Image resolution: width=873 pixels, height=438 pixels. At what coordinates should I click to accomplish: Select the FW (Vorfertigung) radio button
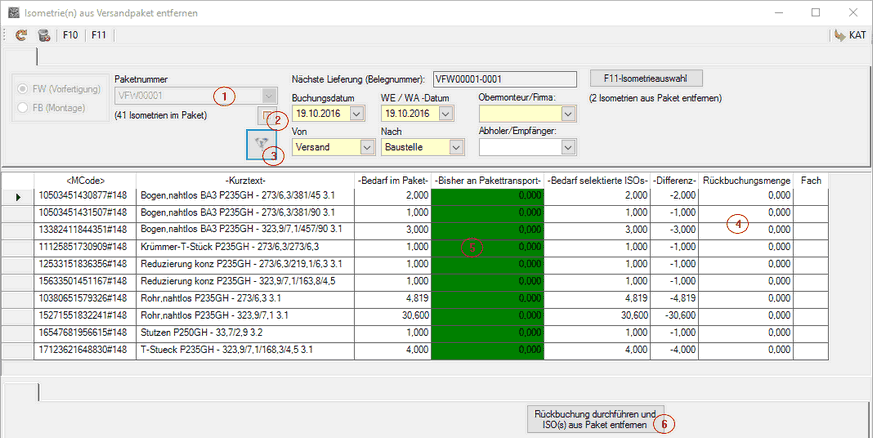tap(24, 89)
